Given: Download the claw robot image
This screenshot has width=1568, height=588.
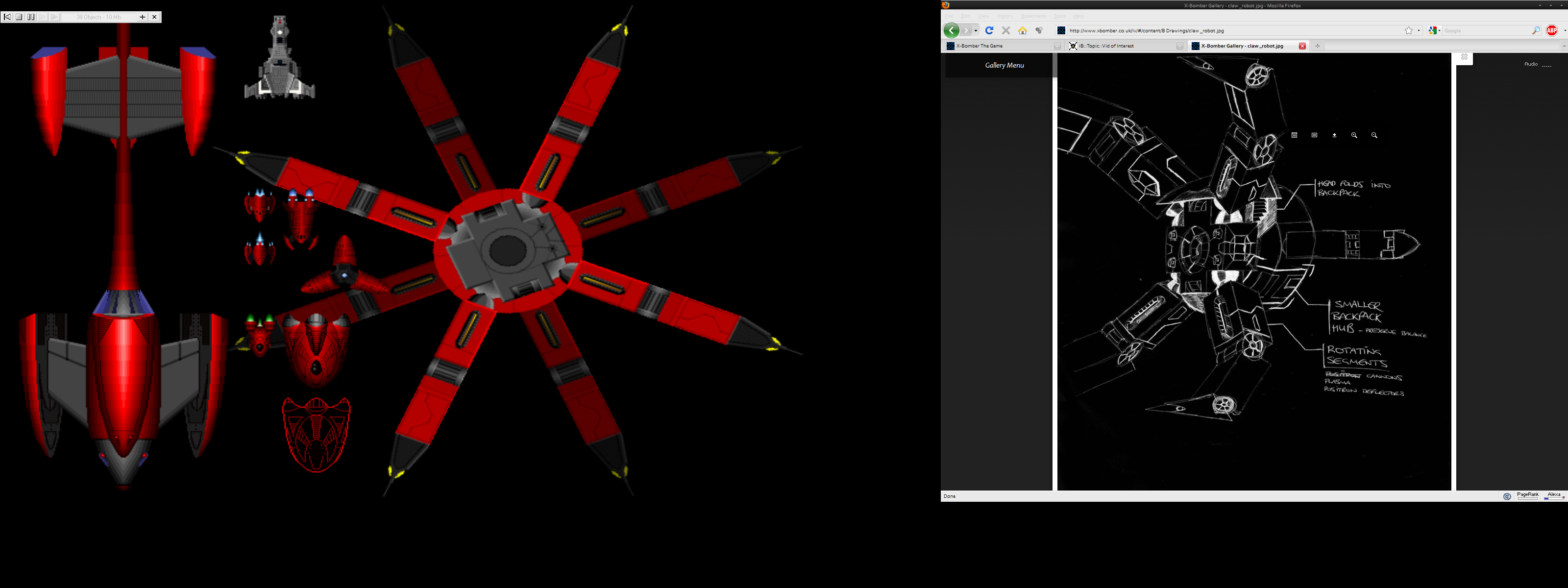Looking at the screenshot, I should point(1334,135).
